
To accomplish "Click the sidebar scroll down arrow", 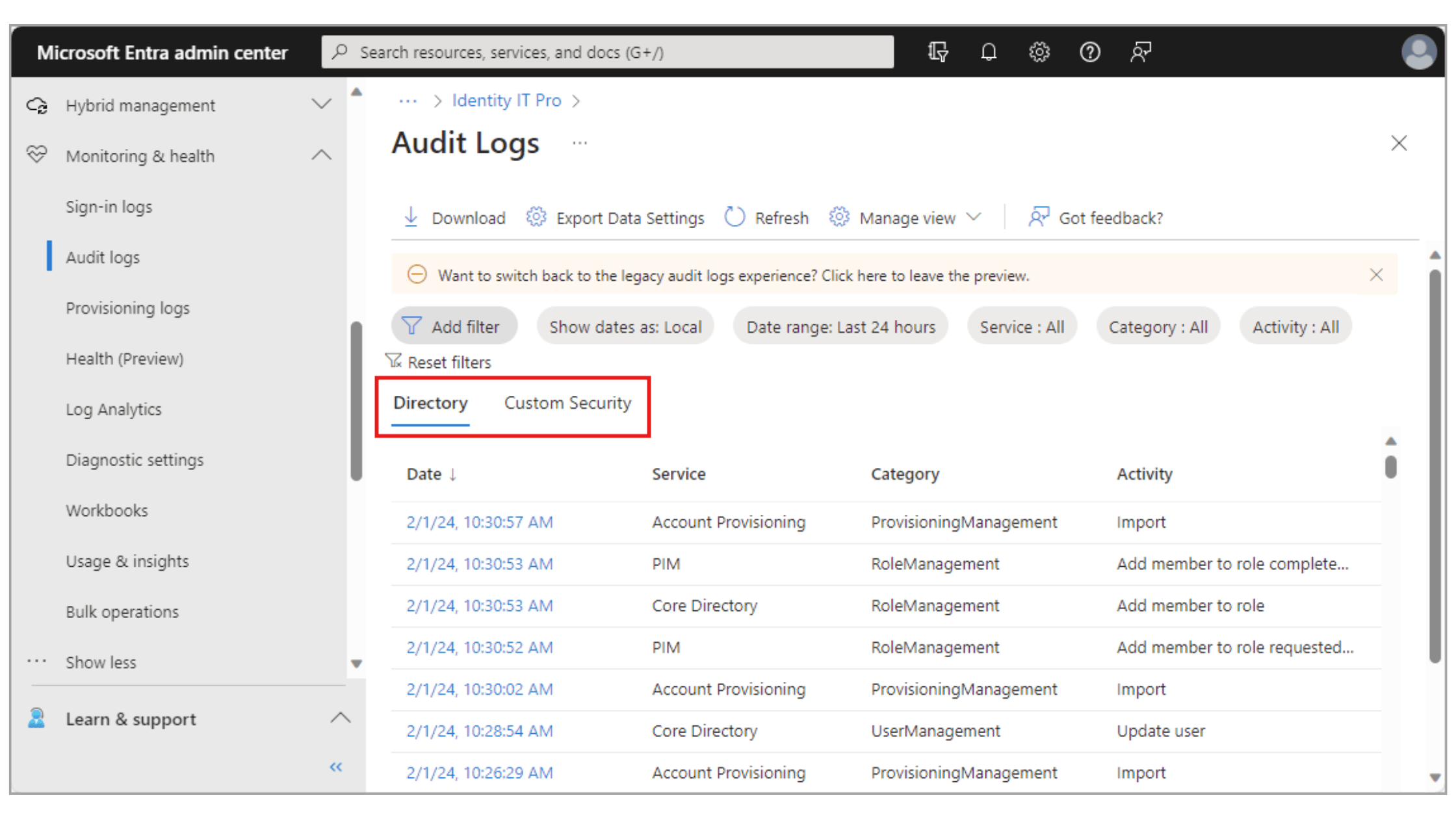I will [x=356, y=664].
